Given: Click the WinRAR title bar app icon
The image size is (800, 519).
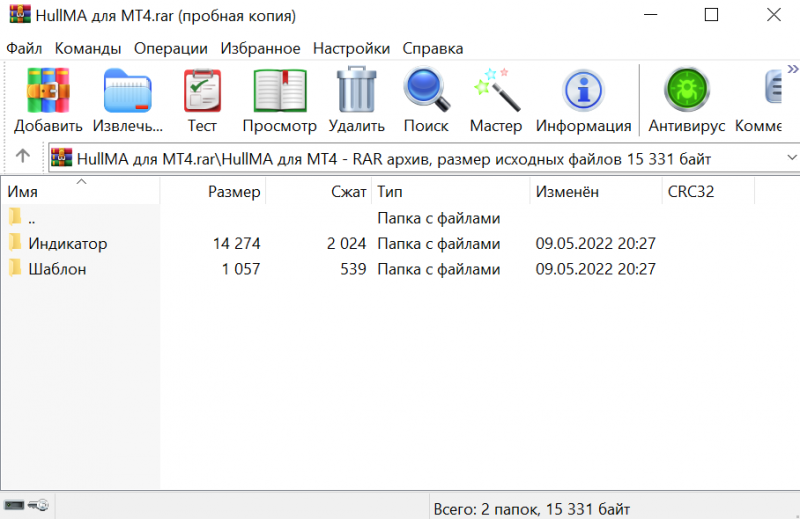Looking at the screenshot, I should point(20,15).
